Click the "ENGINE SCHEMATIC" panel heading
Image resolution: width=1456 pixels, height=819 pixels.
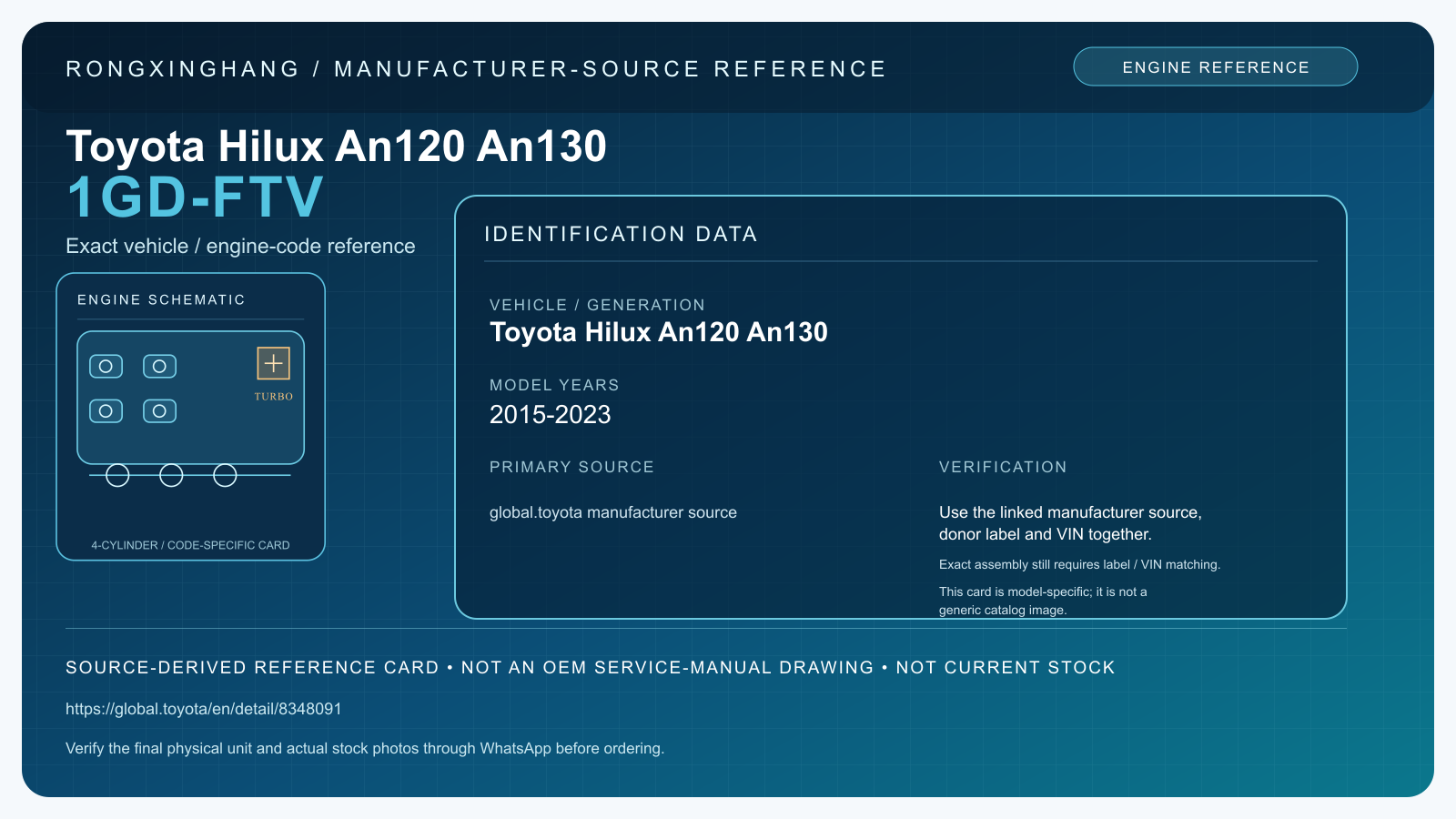click(x=161, y=299)
